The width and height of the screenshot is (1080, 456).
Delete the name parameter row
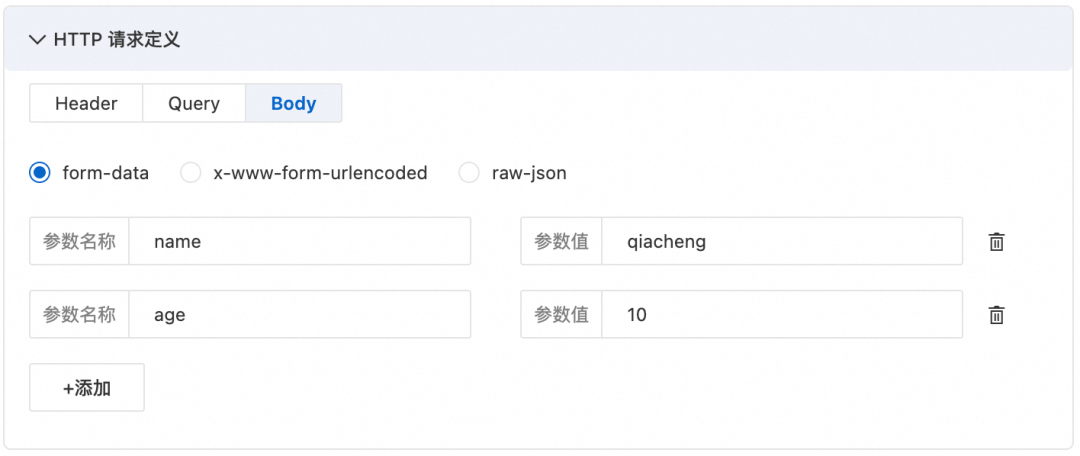996,241
